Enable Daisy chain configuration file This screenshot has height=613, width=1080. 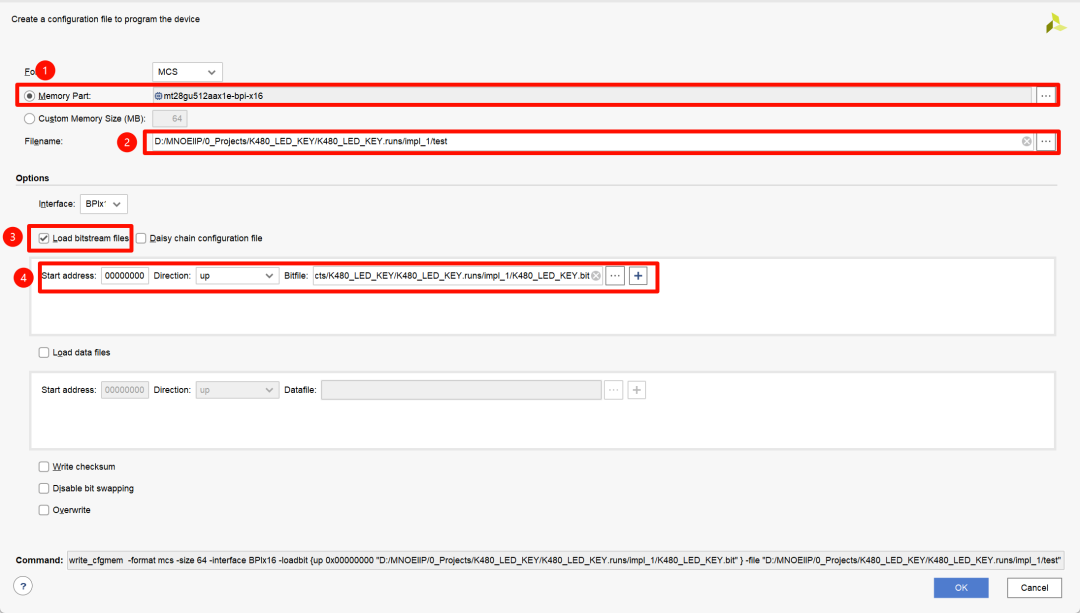141,238
